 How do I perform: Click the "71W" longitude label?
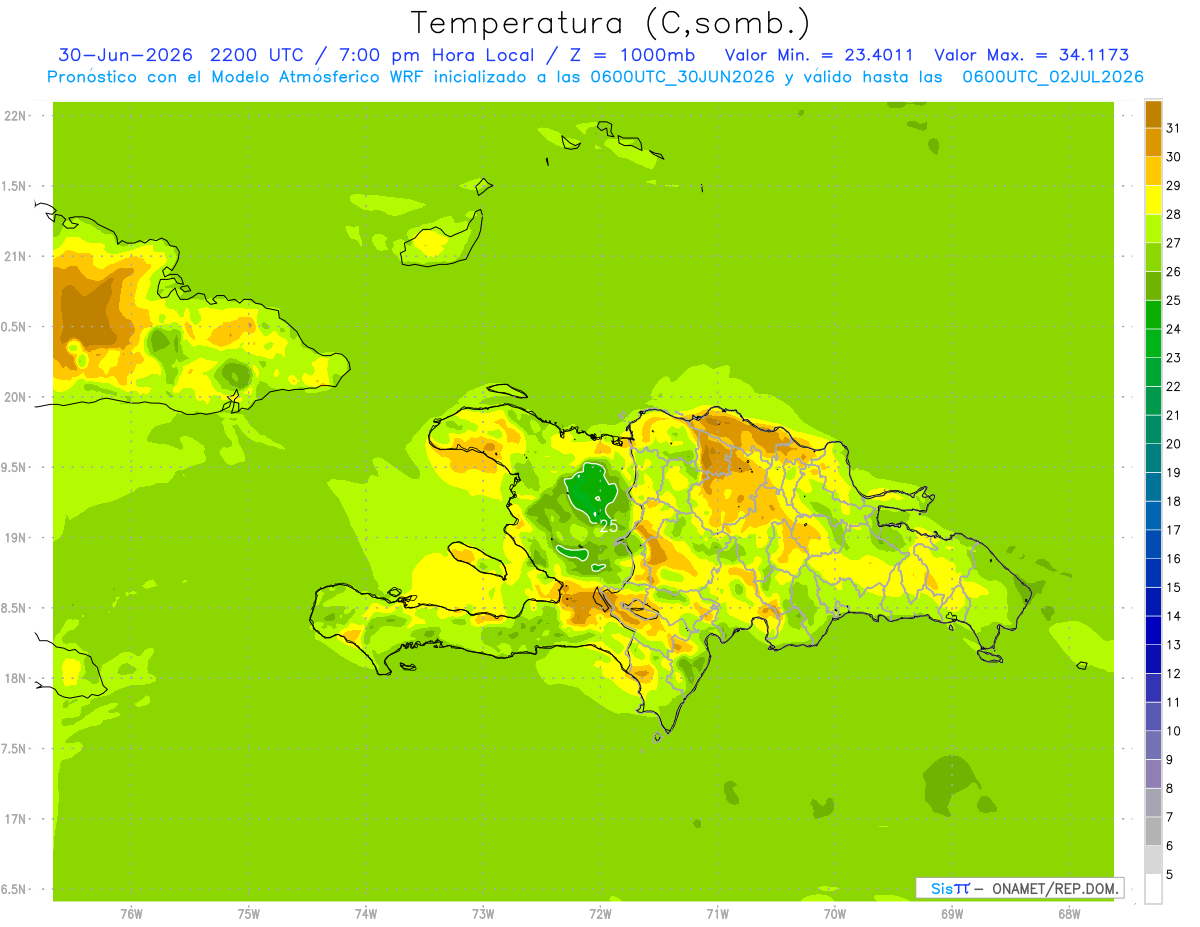717,914
